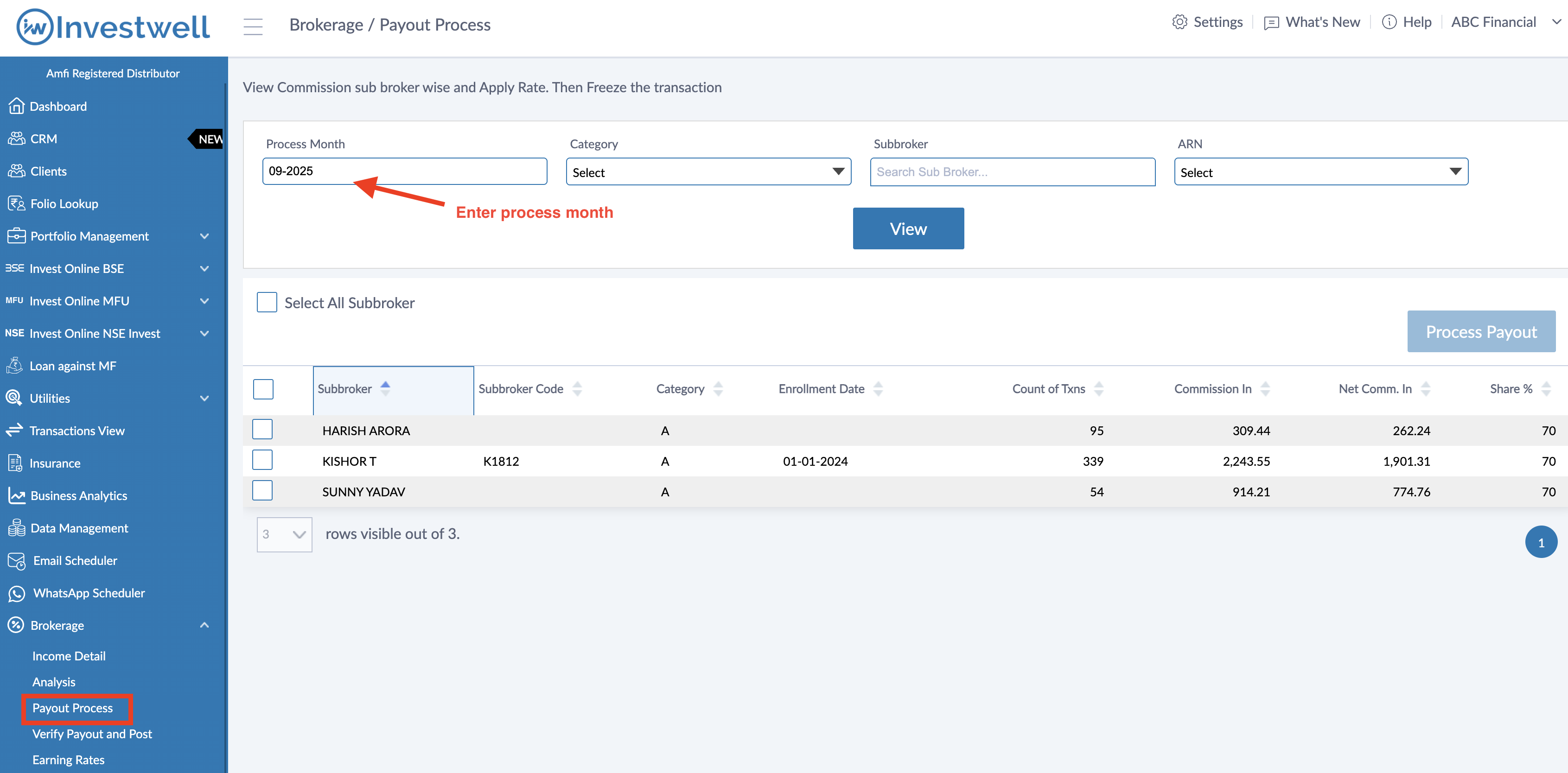The image size is (1568, 773).
Task: Tick the checkbox for HARISH ARORA
Action: point(262,430)
